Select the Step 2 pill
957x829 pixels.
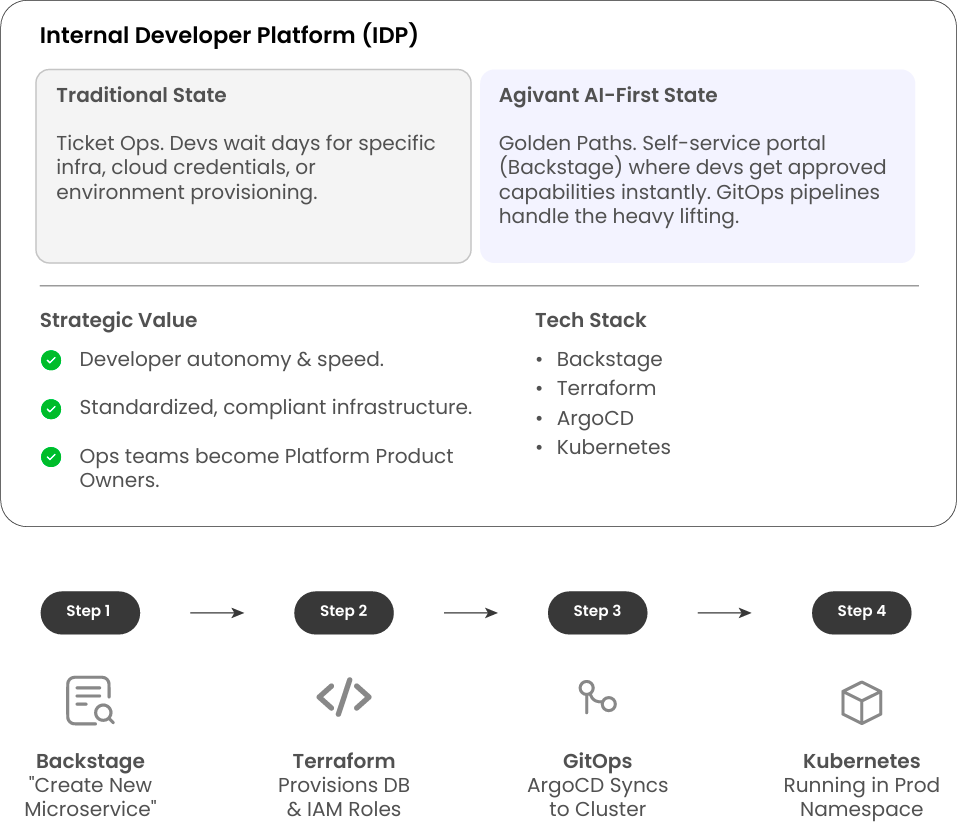pos(344,612)
